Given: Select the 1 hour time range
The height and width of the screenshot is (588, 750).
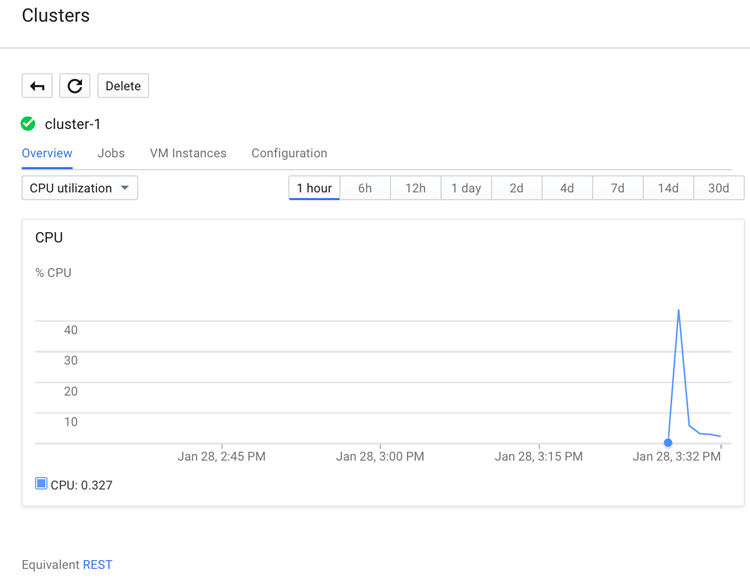Looking at the screenshot, I should 314,188.
